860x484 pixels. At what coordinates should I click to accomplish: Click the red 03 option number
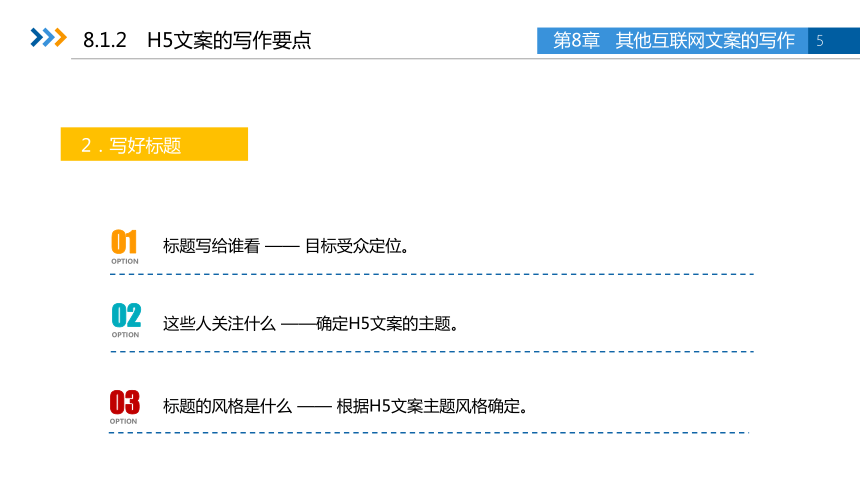pyautogui.click(x=125, y=402)
